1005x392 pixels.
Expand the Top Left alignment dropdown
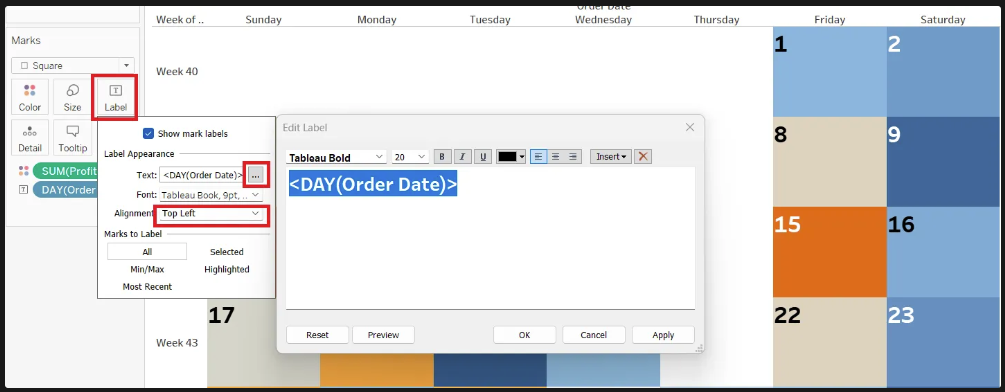click(211, 213)
